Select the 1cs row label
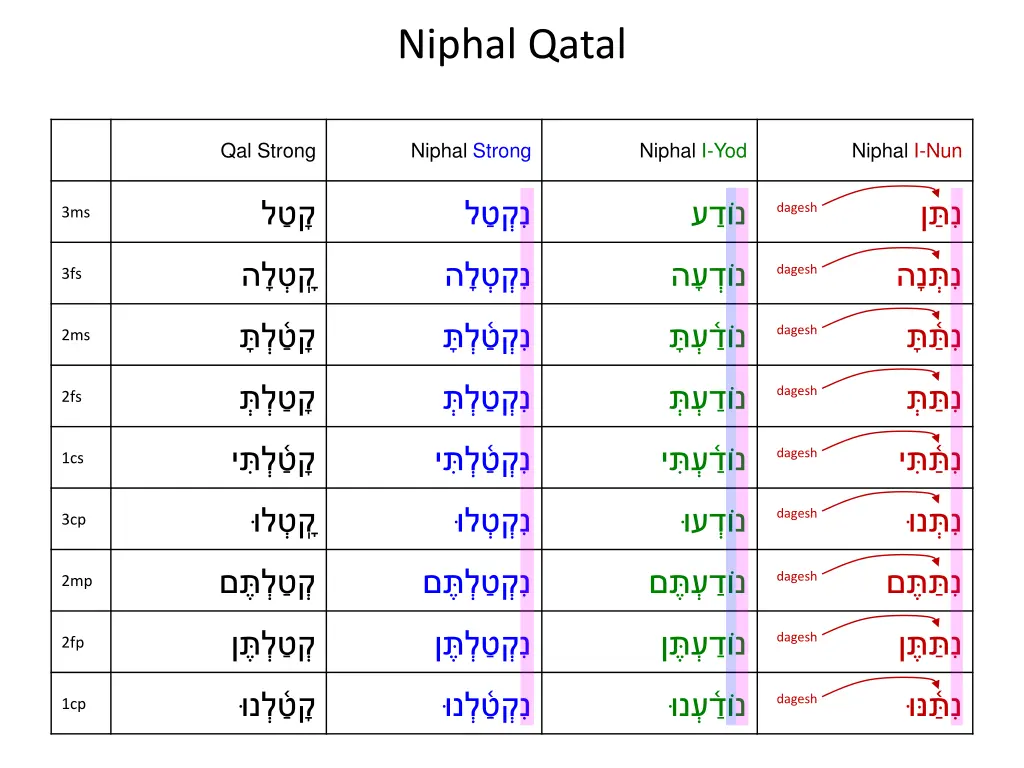This screenshot has width=1024, height=768. pos(73,458)
